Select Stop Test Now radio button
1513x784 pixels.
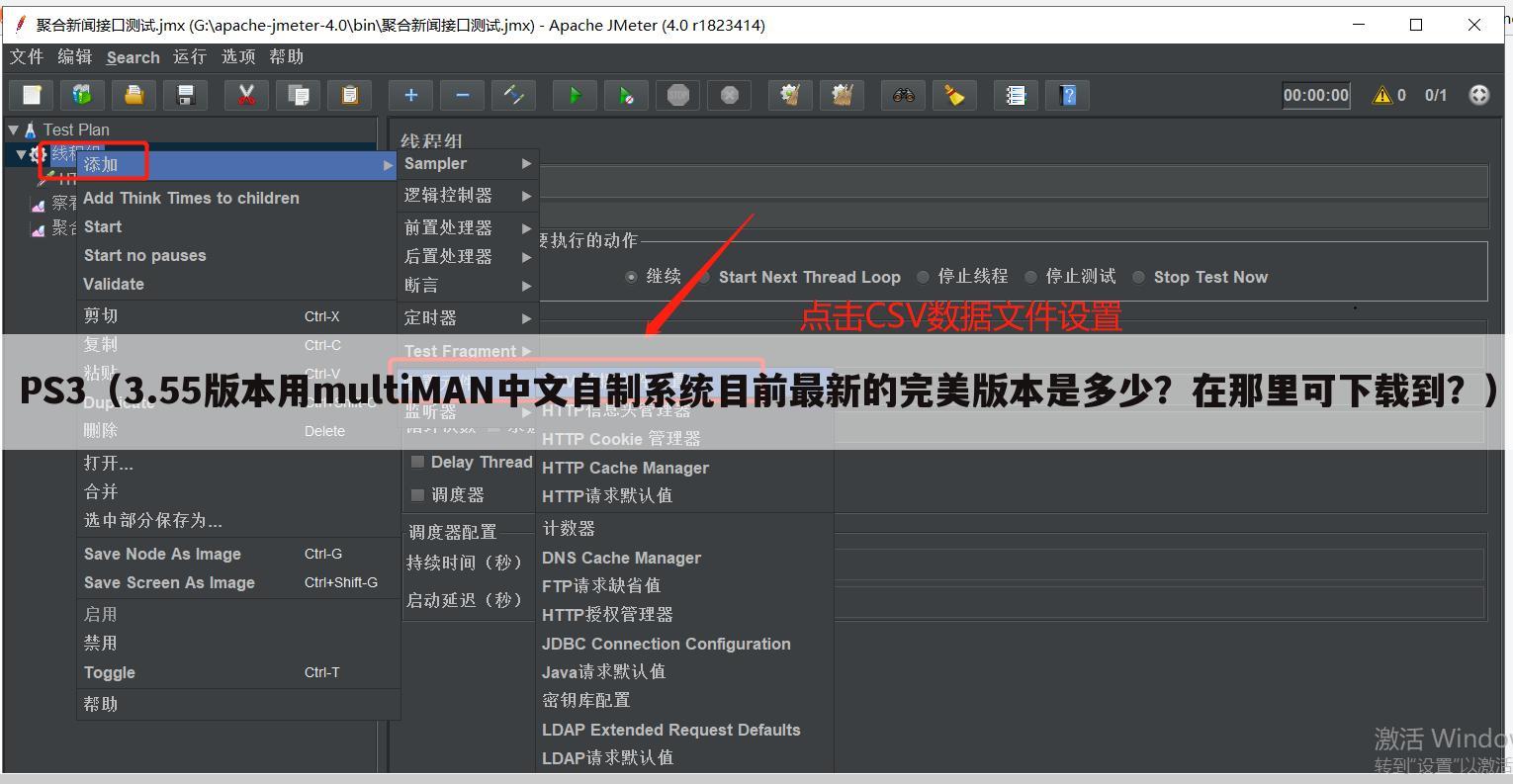pos(1138,277)
